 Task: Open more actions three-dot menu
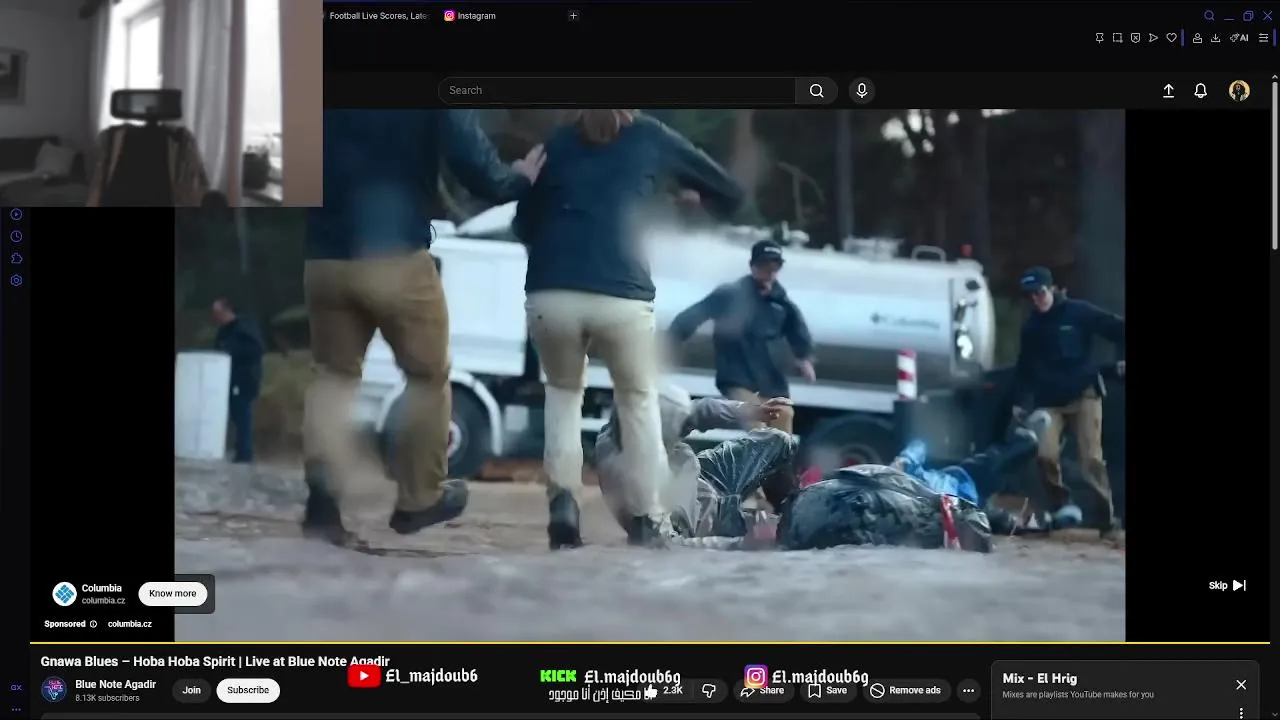click(968, 690)
